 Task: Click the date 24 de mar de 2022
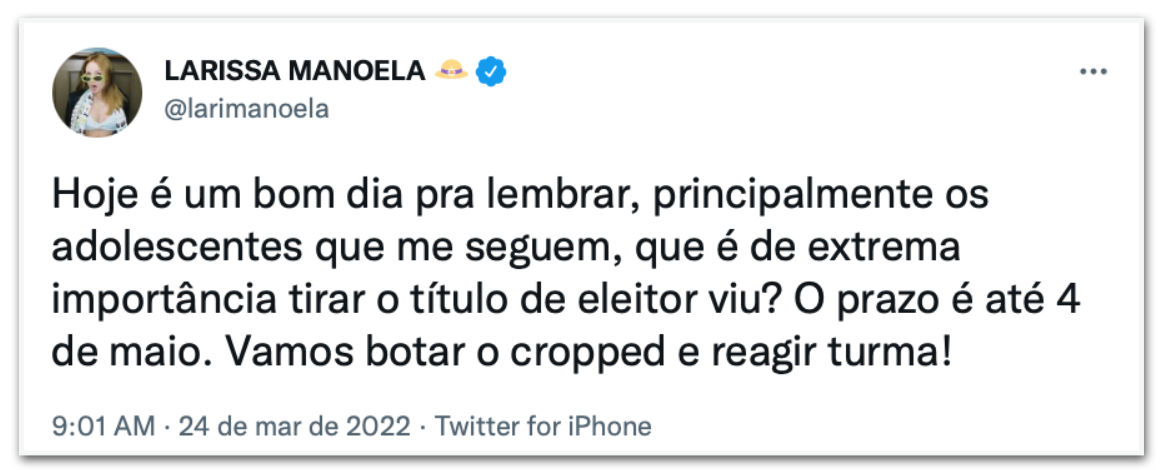click(x=294, y=427)
